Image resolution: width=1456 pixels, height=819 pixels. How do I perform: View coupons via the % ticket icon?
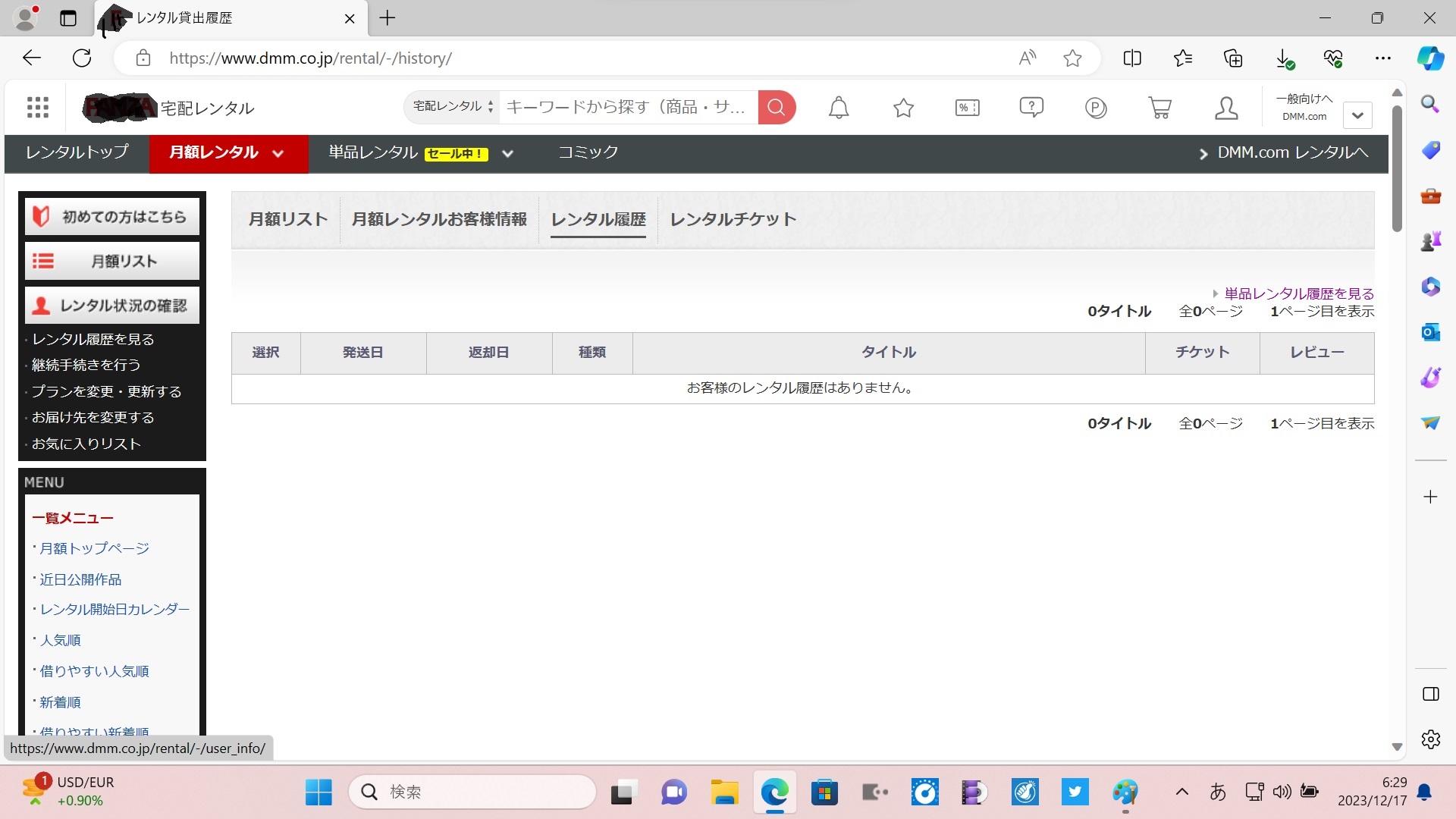pyautogui.click(x=966, y=107)
